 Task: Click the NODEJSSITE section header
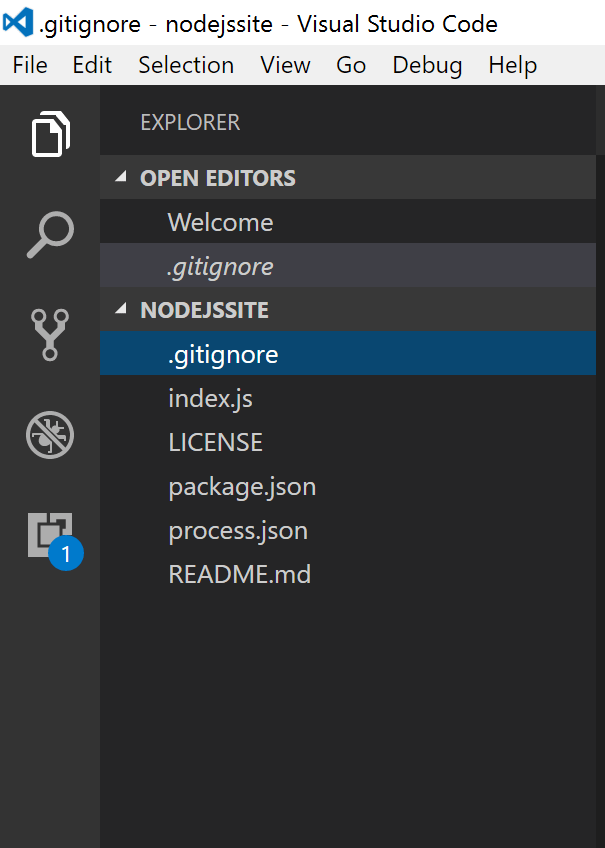(348, 309)
